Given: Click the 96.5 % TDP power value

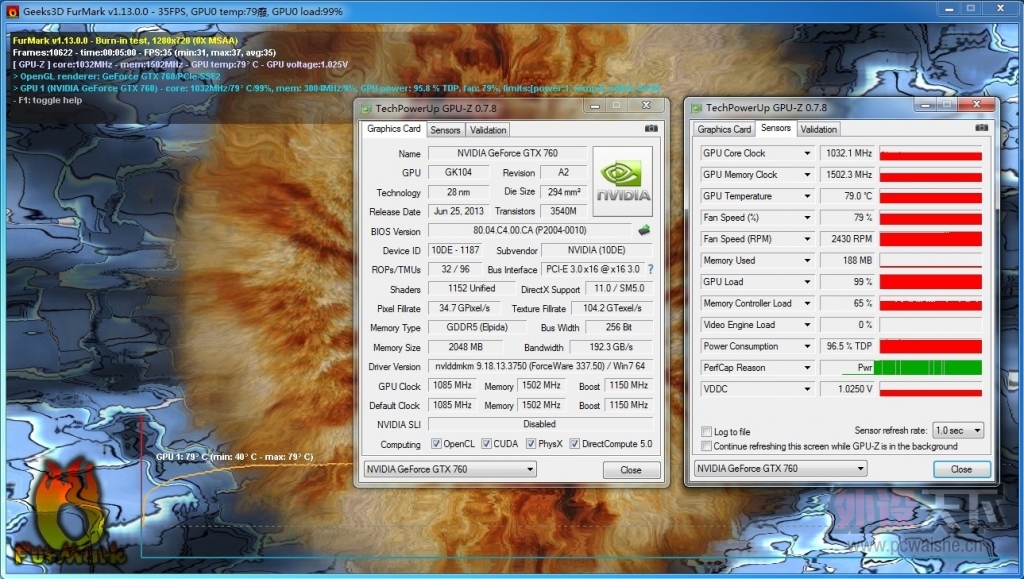Looking at the screenshot, I should (x=848, y=347).
